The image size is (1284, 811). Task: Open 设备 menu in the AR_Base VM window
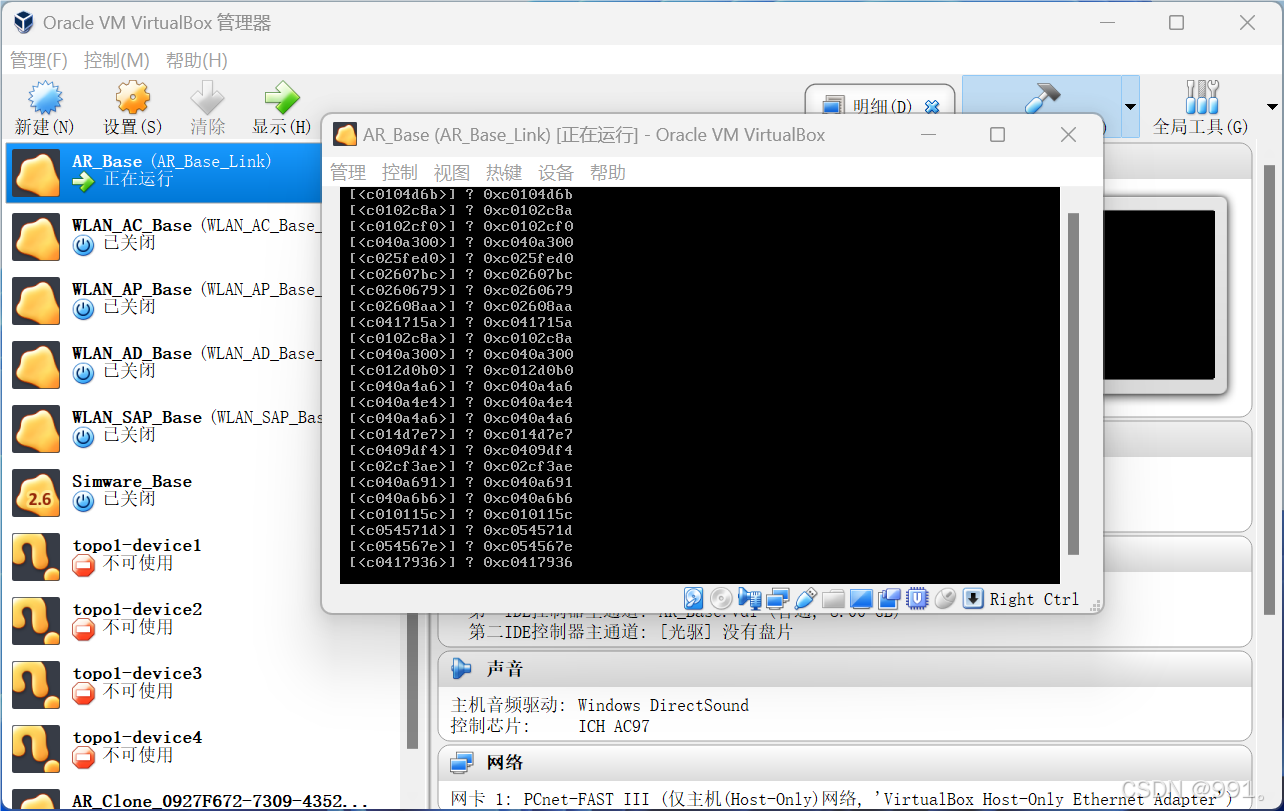[x=556, y=172]
